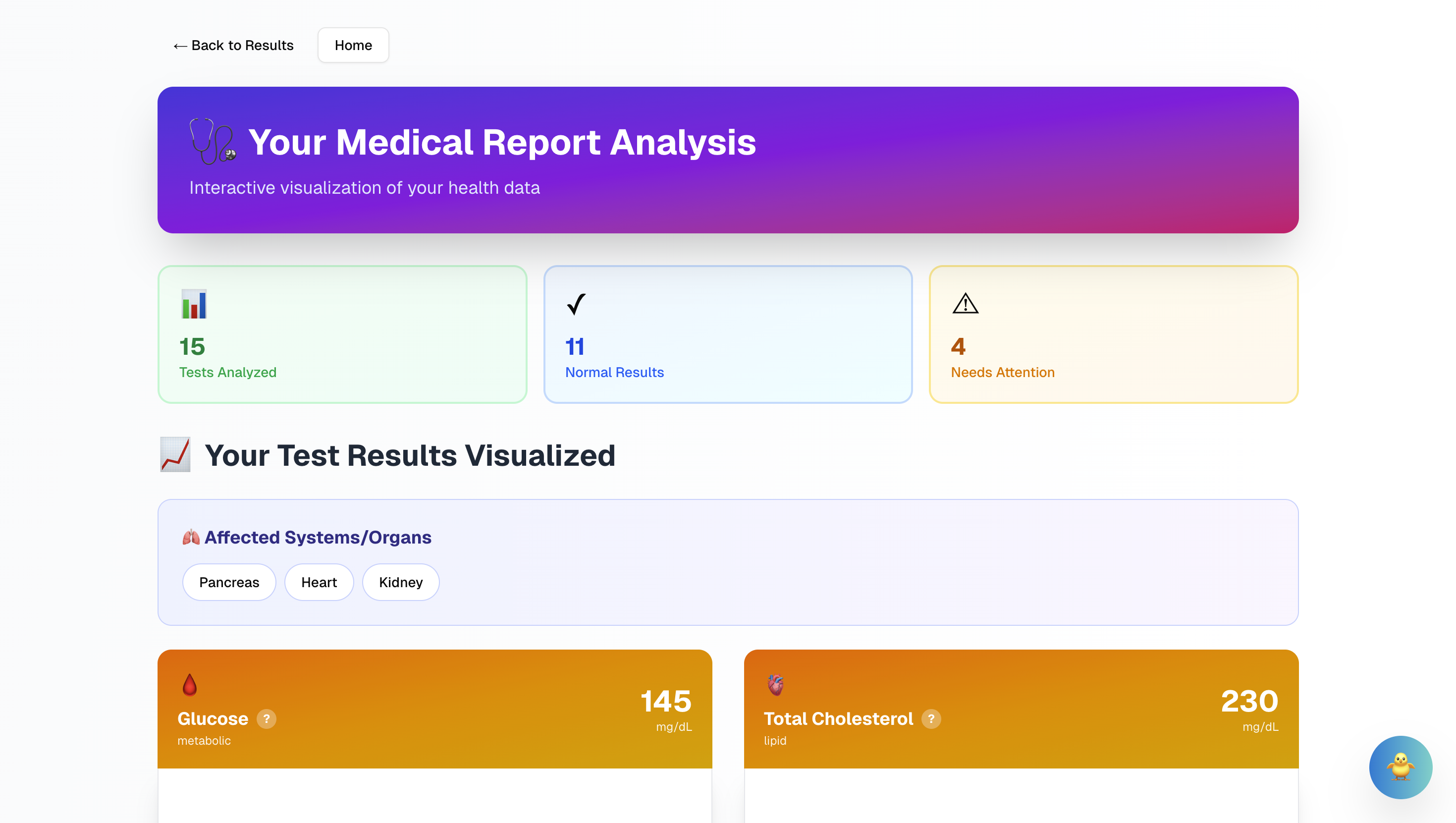The height and width of the screenshot is (823, 1456).
Task: Click the warning triangle Needs Attention icon
Action: 965,304
